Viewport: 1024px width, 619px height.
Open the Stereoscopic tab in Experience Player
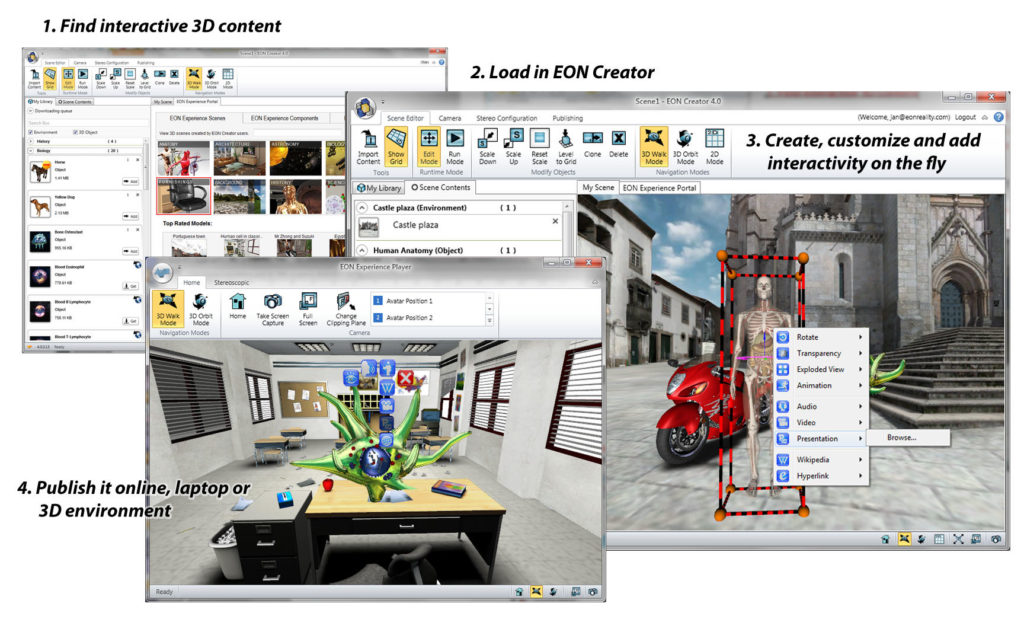pos(234,283)
